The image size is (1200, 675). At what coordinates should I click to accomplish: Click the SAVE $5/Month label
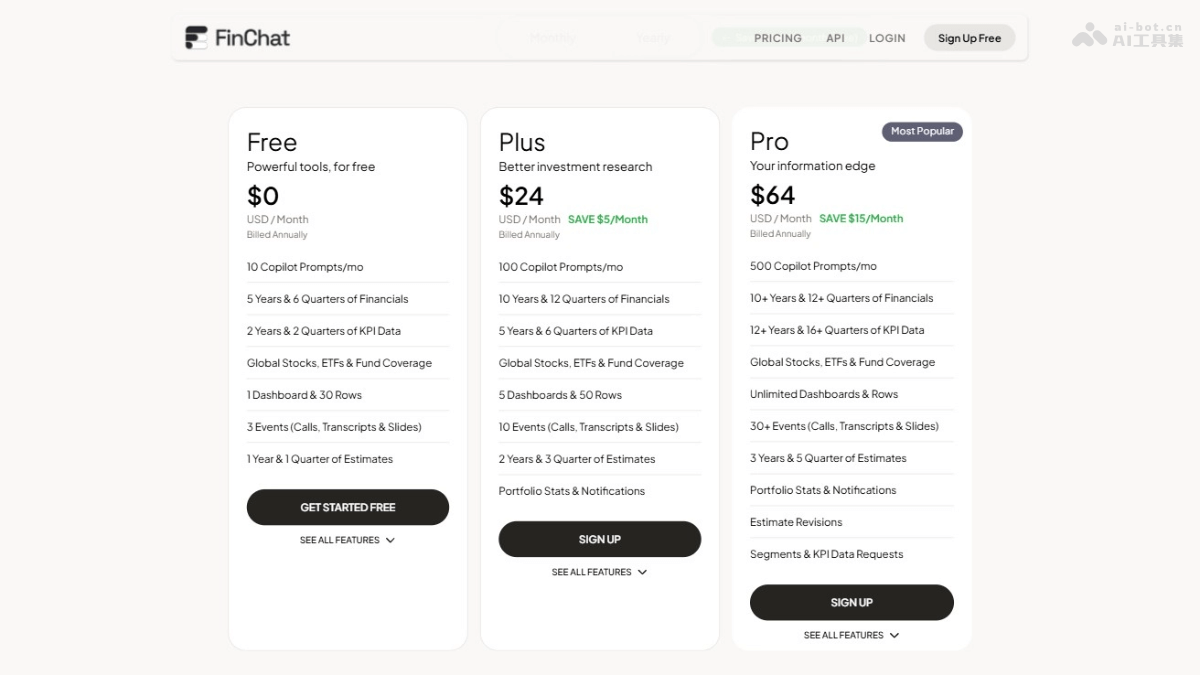coord(608,219)
